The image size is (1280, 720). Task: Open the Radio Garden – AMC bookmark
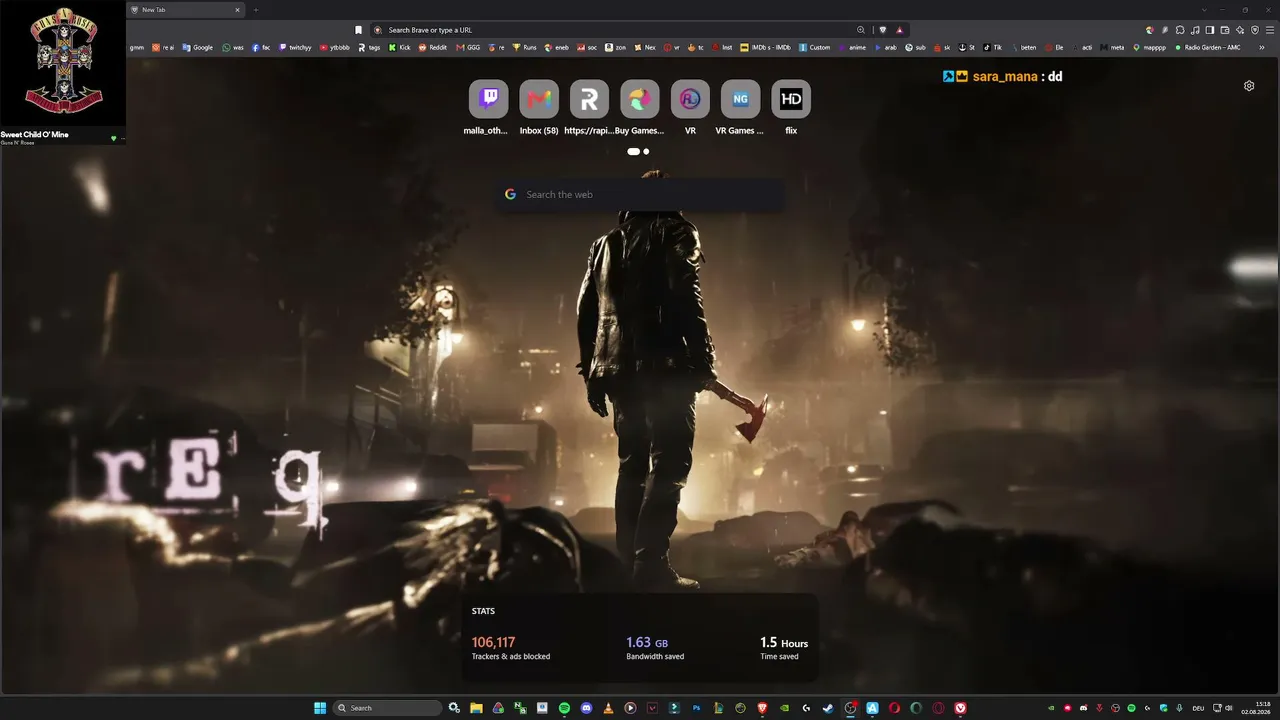coord(1207,47)
